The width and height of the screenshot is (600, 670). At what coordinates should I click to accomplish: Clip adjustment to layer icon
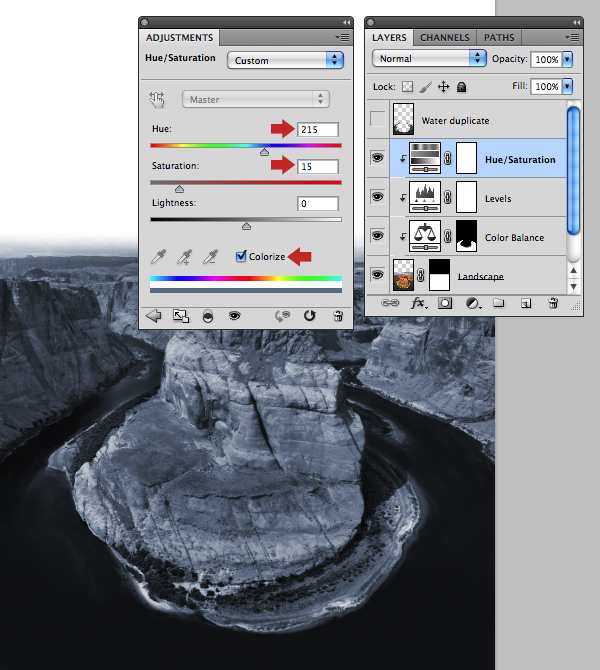pos(208,317)
